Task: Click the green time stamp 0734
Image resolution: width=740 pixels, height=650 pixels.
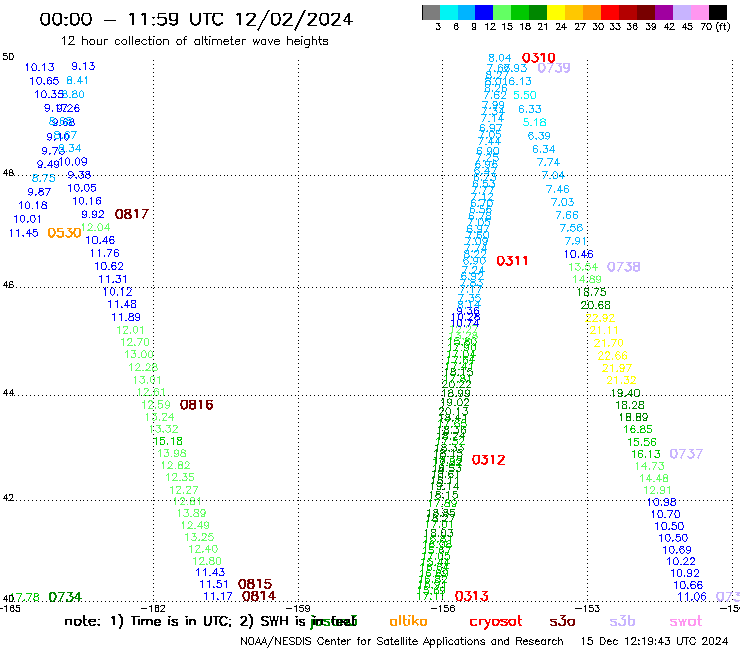Action: click(65, 597)
